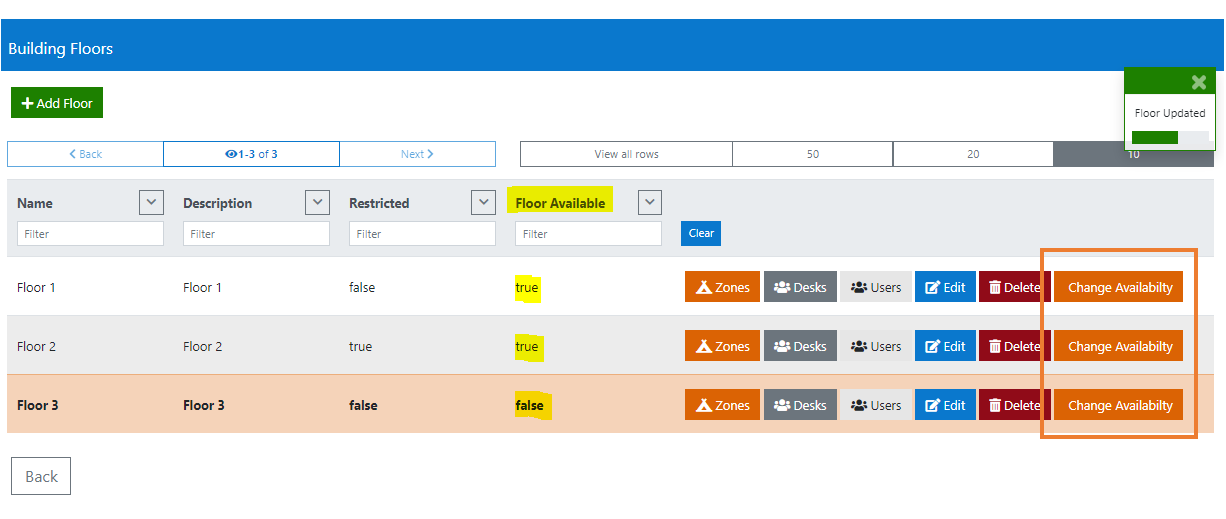Click Zones button for Floor 1
The image size is (1226, 519).
[x=722, y=287]
